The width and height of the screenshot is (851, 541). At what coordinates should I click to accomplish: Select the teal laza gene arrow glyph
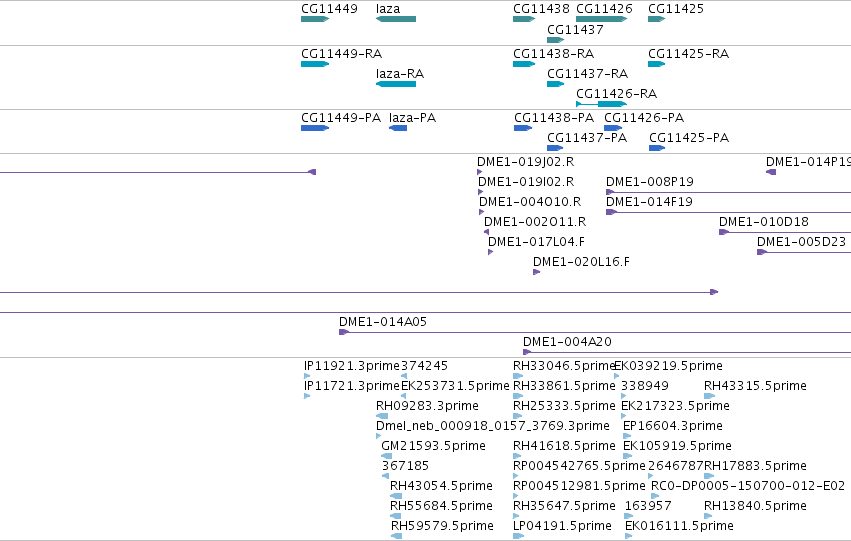coord(396,19)
